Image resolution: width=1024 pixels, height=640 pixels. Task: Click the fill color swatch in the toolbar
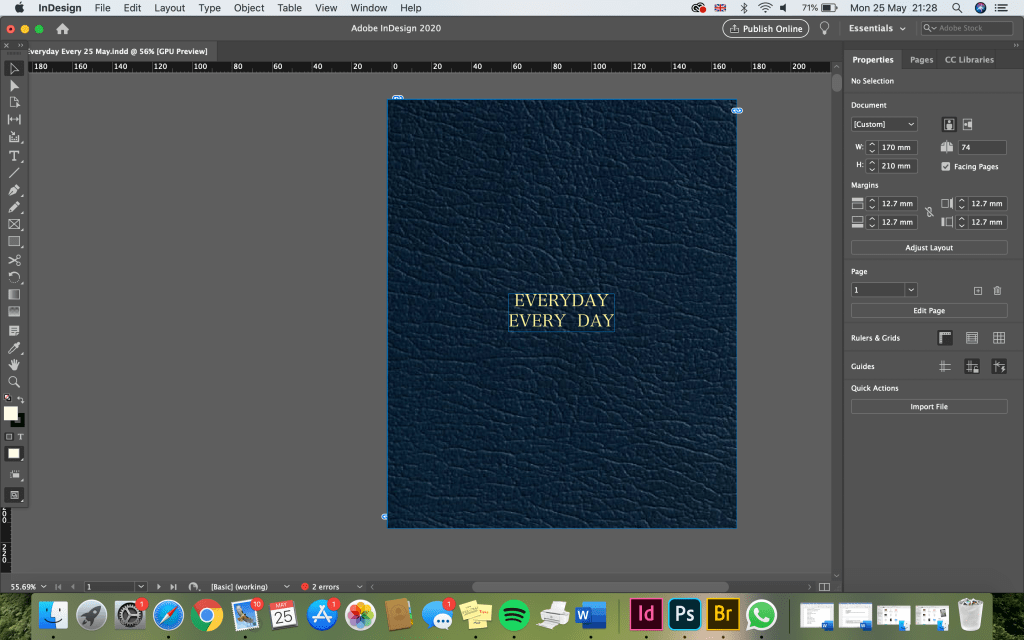[x=10, y=413]
